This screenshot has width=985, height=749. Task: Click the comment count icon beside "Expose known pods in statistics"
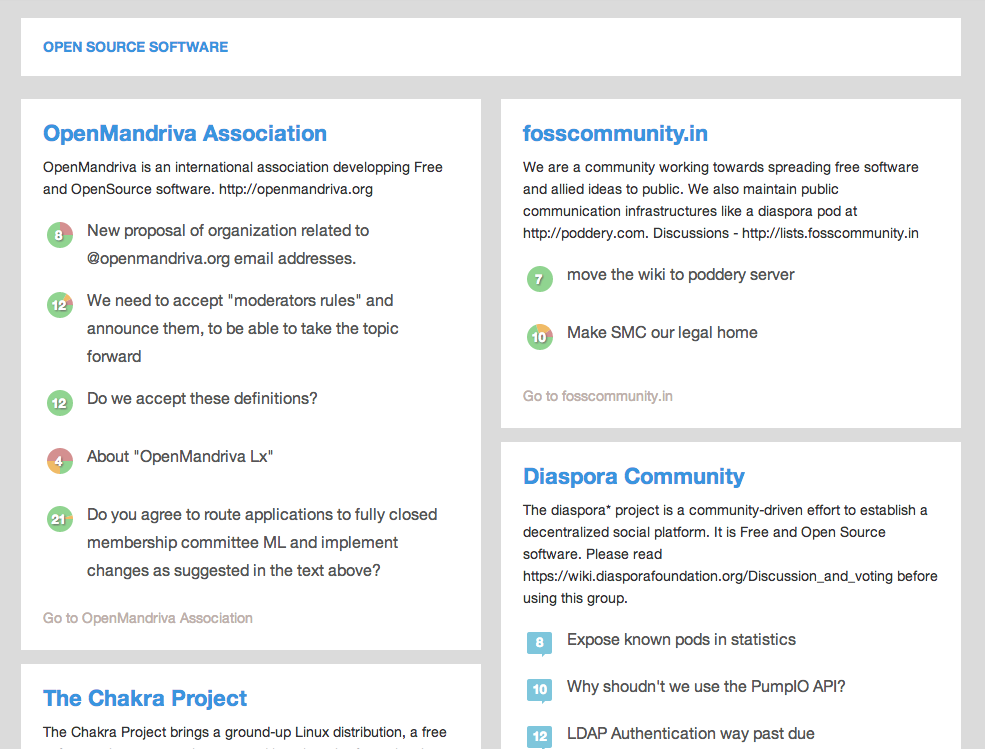click(x=540, y=643)
